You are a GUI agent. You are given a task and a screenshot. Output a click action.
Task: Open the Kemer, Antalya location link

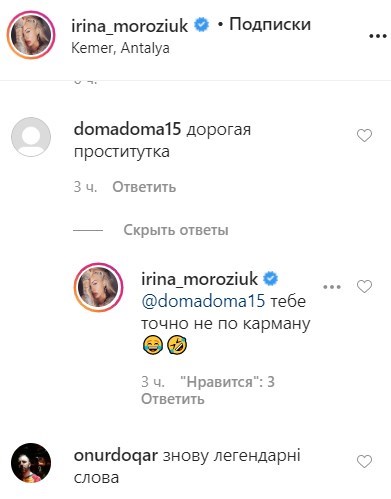point(120,48)
